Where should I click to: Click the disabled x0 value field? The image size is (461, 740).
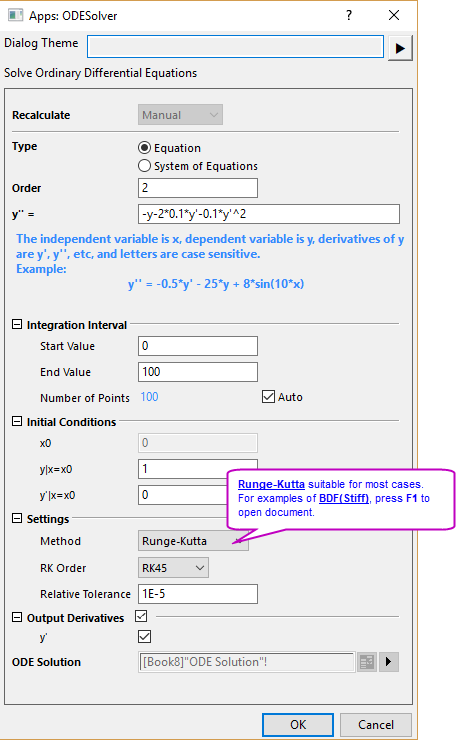pos(198,443)
